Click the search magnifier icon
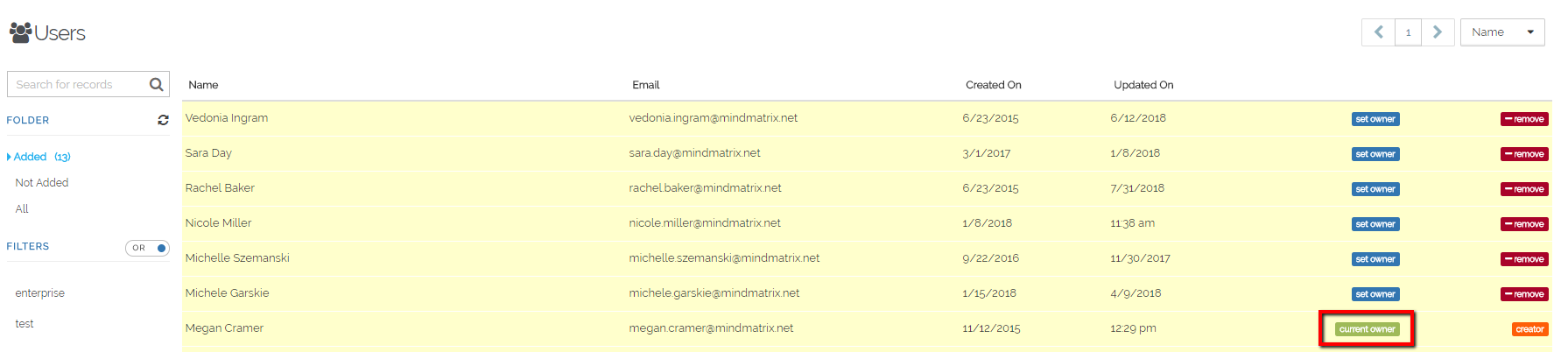 coord(157,84)
